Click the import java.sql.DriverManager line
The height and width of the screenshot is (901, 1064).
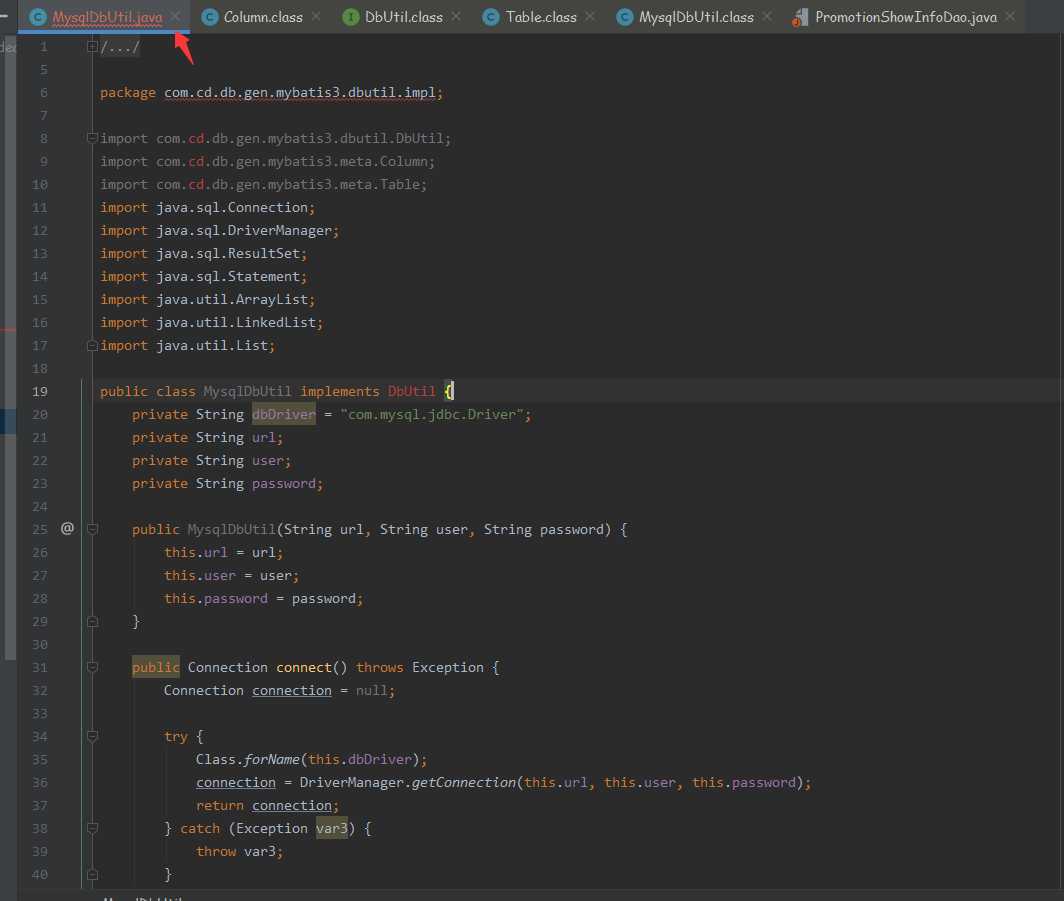coord(219,231)
